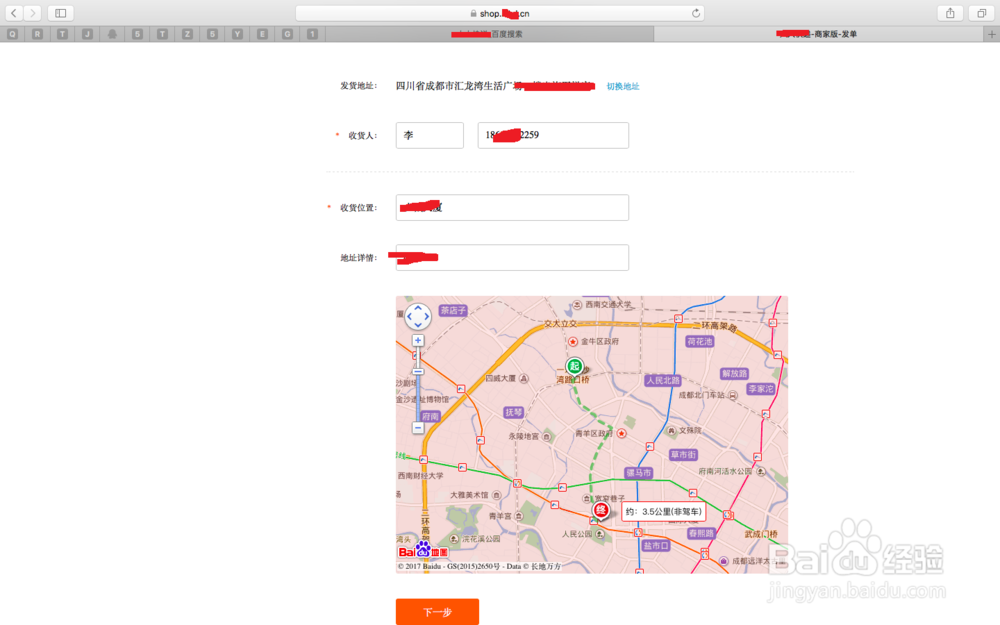Image resolution: width=1000 pixels, height=625 pixels.
Task: Go forward with Safari's forward arrow
Action: tap(33, 13)
